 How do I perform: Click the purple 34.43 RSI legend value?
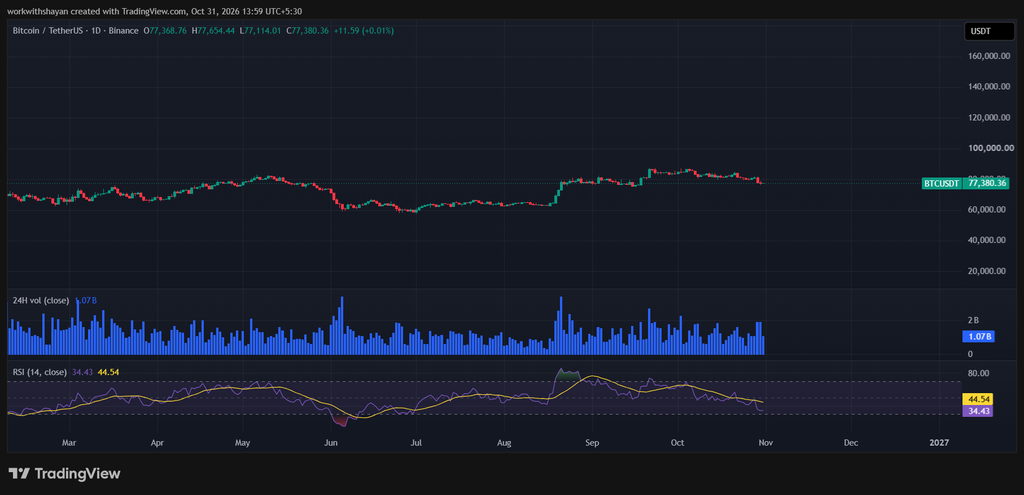82,372
